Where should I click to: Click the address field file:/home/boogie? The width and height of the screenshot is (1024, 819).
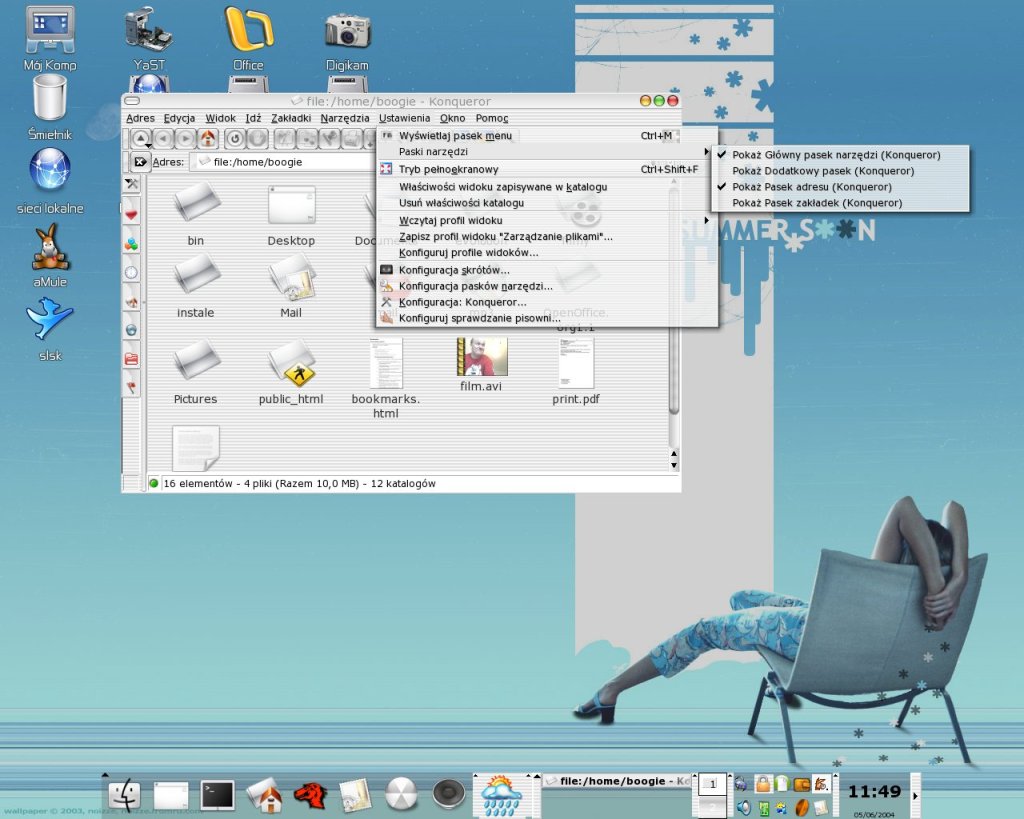(x=284, y=162)
